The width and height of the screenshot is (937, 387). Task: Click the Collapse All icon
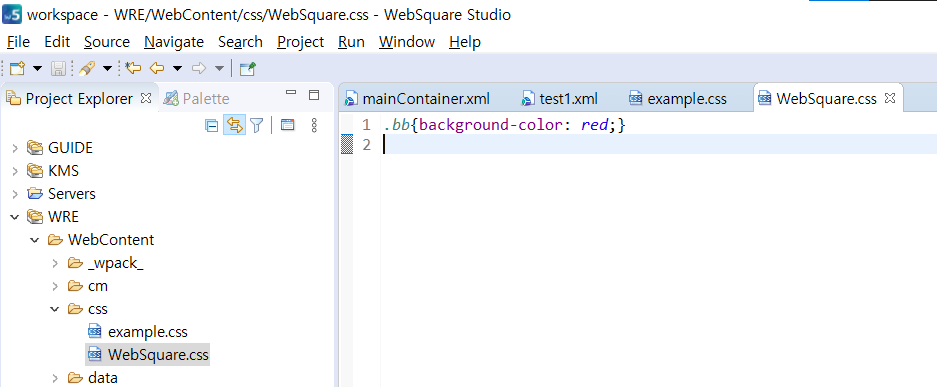coord(212,125)
